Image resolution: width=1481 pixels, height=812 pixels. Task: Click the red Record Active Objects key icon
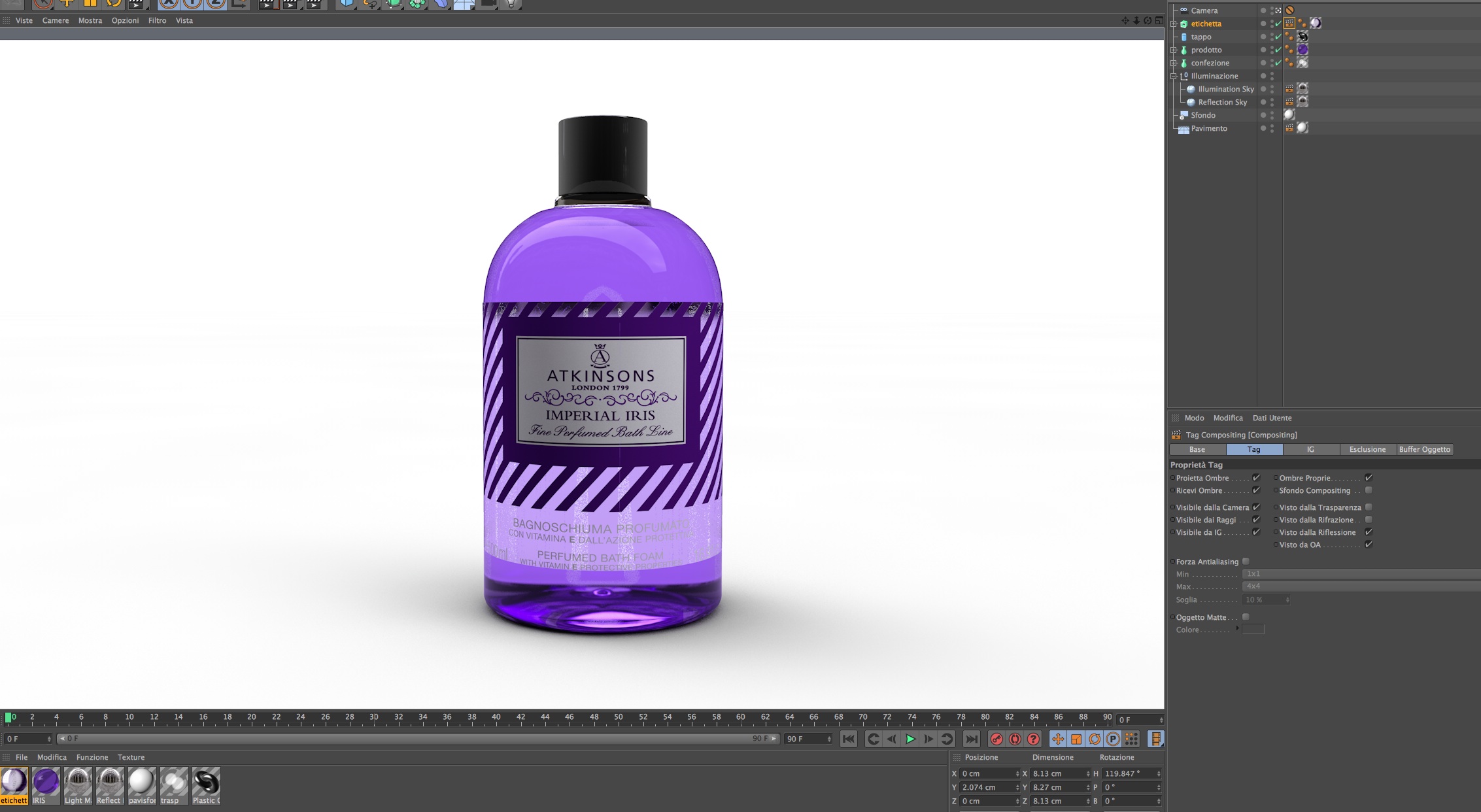coord(996,739)
